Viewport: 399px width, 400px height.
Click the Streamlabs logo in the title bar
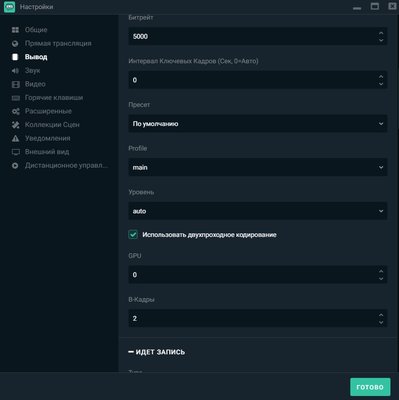(x=9, y=7)
